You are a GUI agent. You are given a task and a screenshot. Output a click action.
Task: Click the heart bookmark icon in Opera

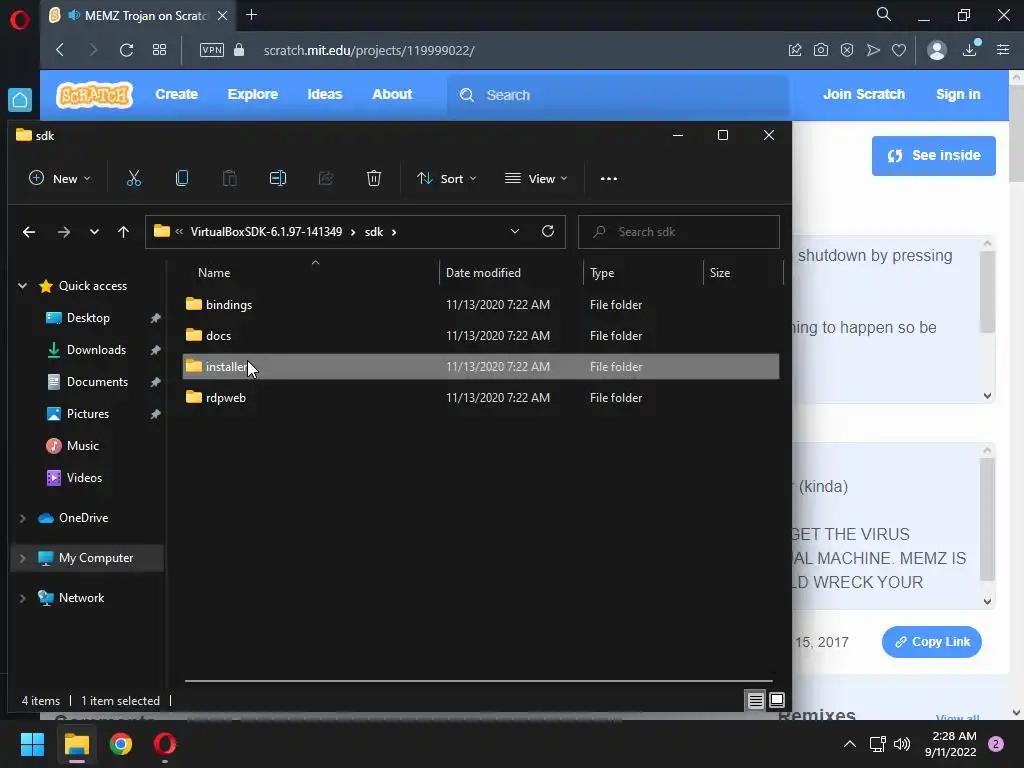899,50
